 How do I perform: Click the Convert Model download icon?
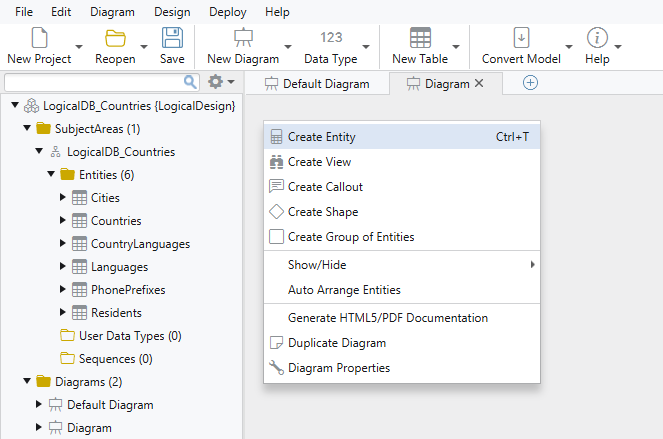click(521, 38)
